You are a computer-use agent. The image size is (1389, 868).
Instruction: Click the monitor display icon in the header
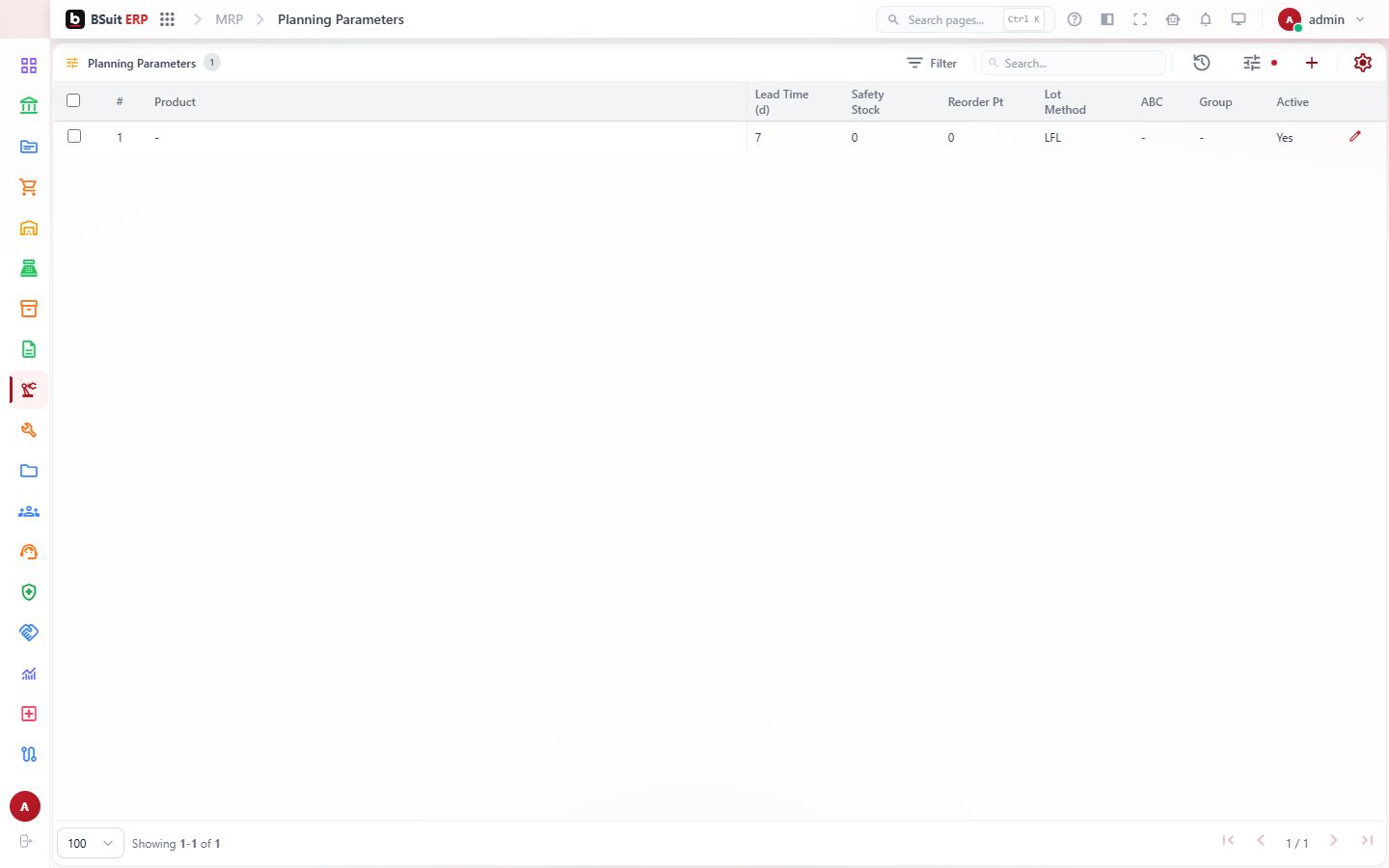[1239, 19]
